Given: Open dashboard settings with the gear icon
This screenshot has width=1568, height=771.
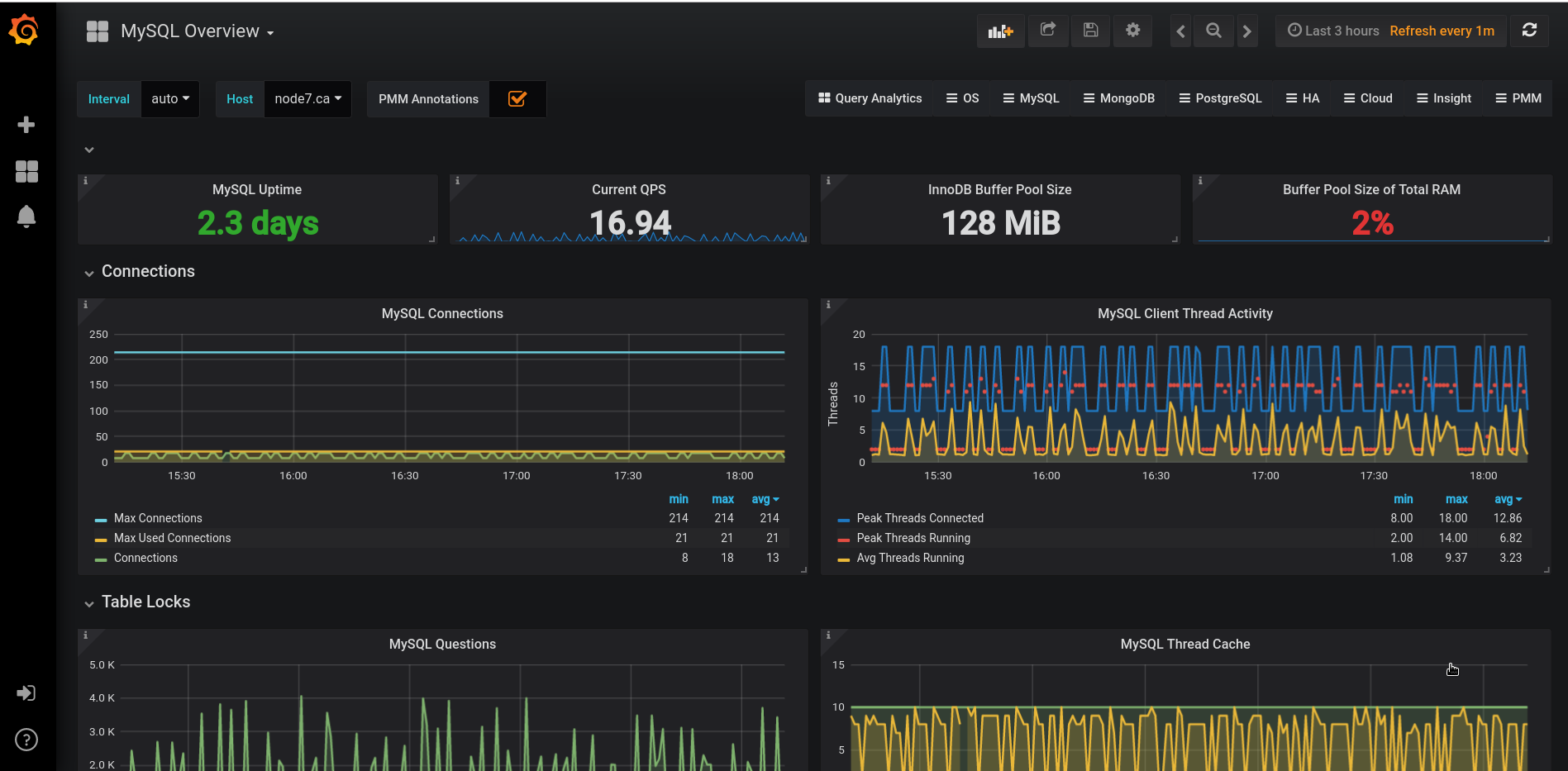Looking at the screenshot, I should pyautogui.click(x=1132, y=31).
